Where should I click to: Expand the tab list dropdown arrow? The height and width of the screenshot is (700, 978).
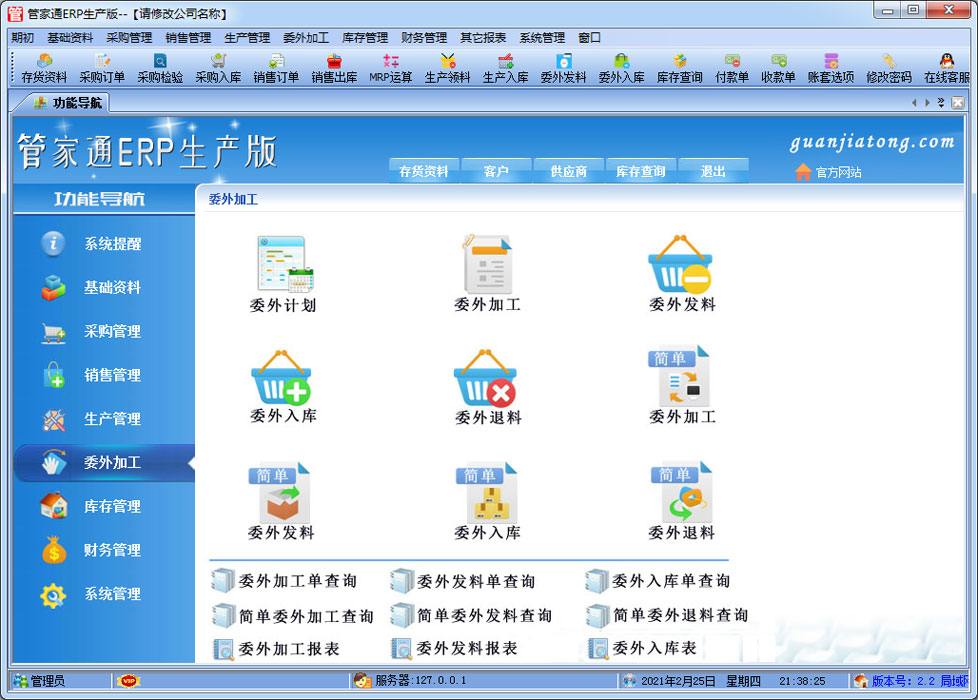pyautogui.click(x=941, y=102)
